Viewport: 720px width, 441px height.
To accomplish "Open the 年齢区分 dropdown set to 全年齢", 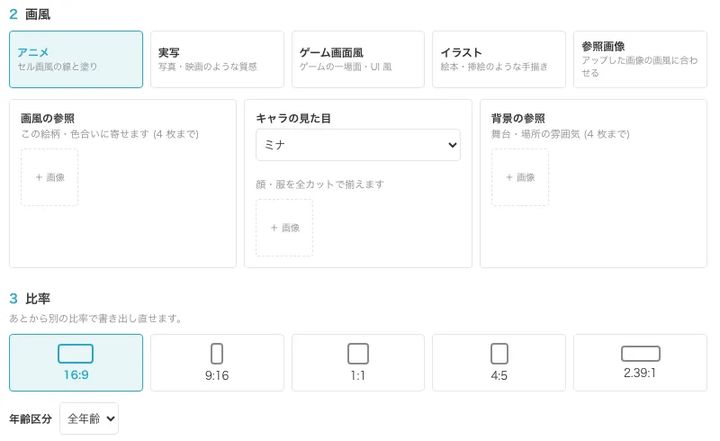I will tap(89, 418).
